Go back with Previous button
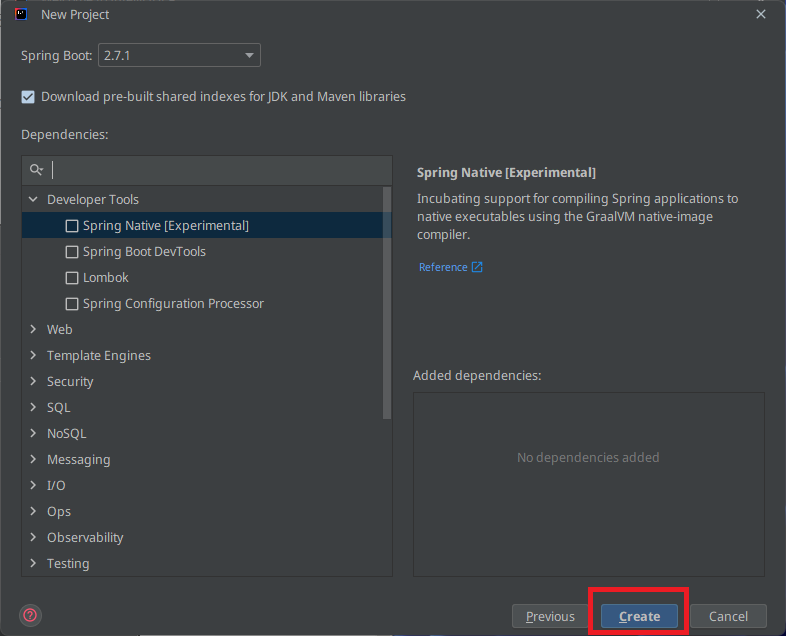 [550, 616]
